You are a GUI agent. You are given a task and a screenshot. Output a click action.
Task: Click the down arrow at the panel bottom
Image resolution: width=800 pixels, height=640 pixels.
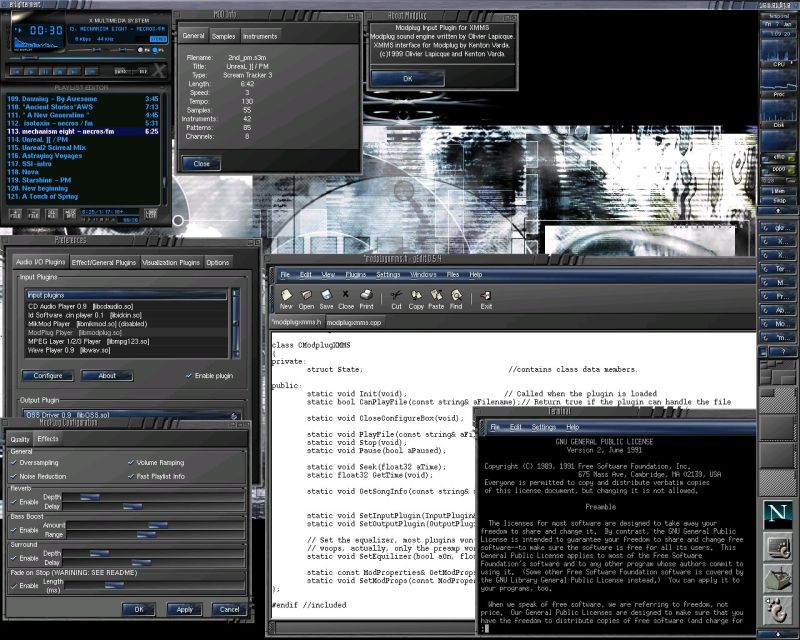tap(778, 634)
